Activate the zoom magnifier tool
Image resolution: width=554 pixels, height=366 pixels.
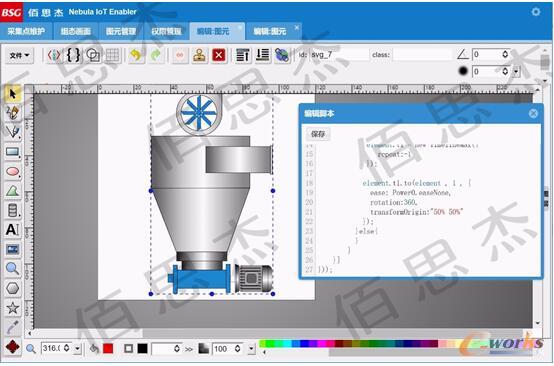click(x=13, y=268)
